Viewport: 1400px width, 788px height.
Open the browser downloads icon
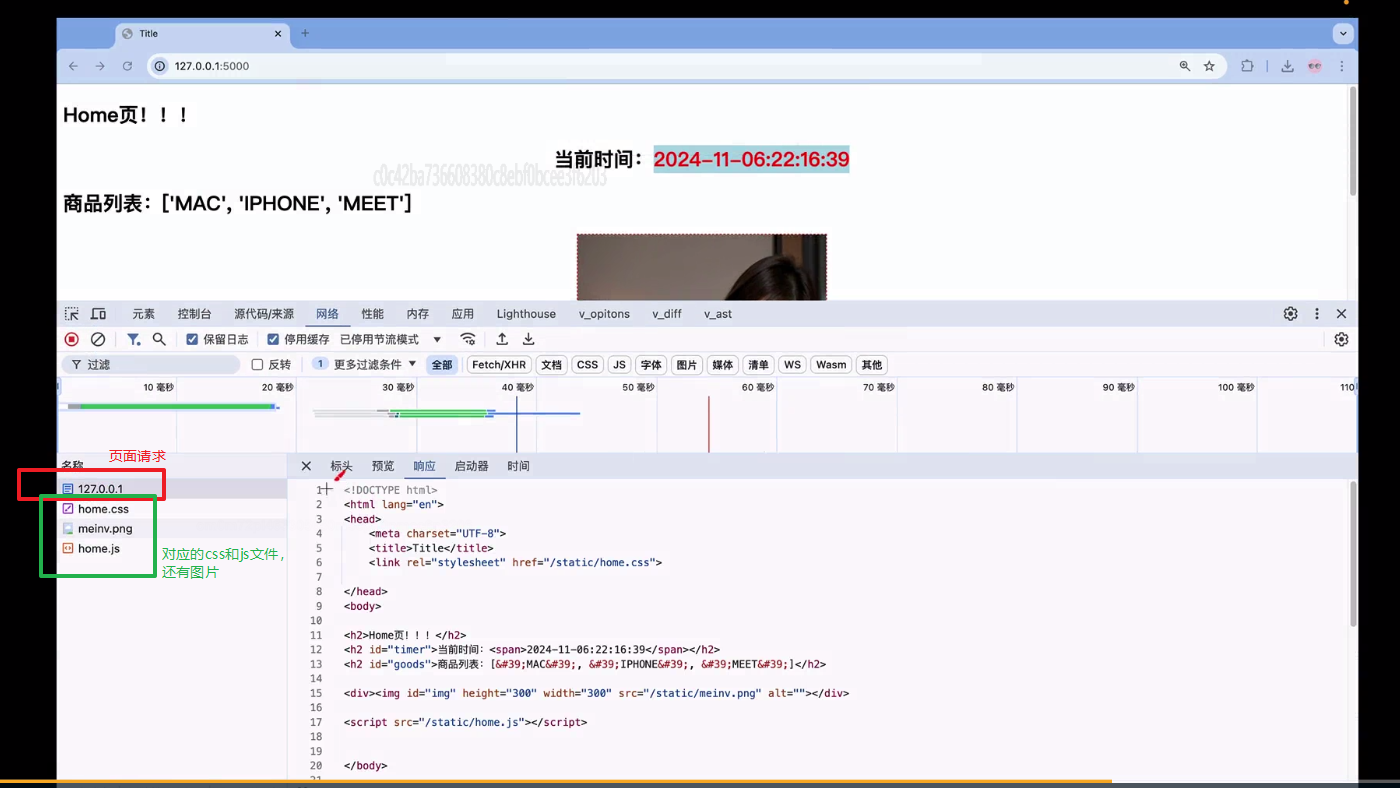click(x=1287, y=66)
